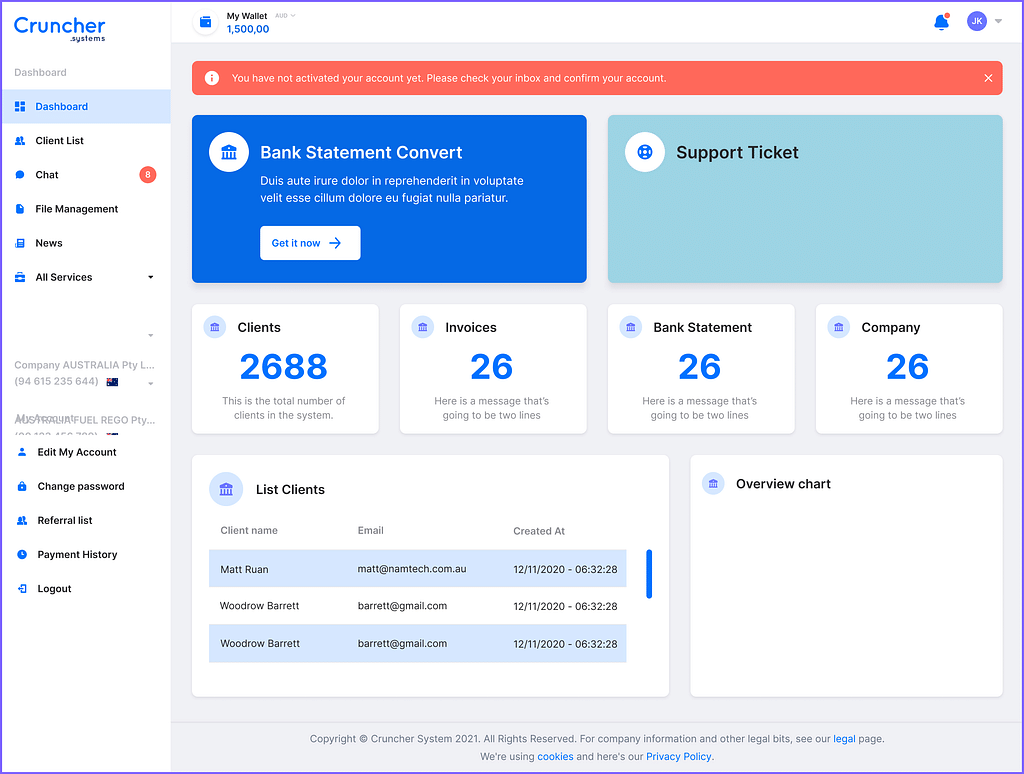Dismiss the account activation alert

click(x=988, y=78)
